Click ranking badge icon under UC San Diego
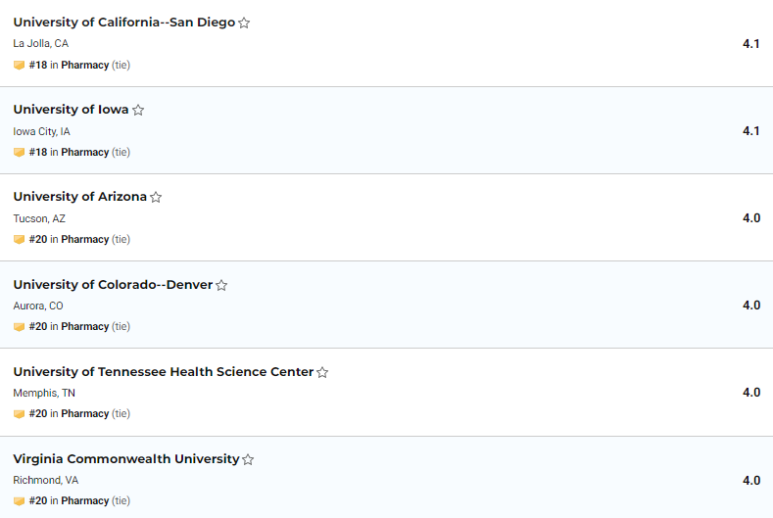This screenshot has height=518, width=773. [19, 65]
